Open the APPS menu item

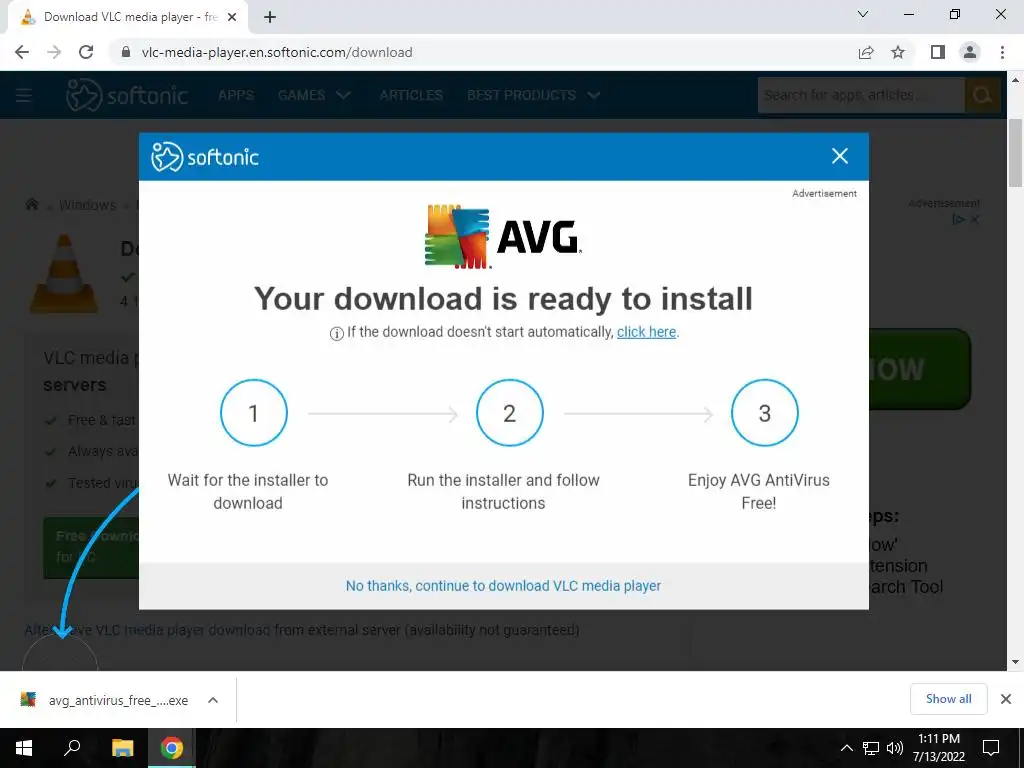coord(236,95)
